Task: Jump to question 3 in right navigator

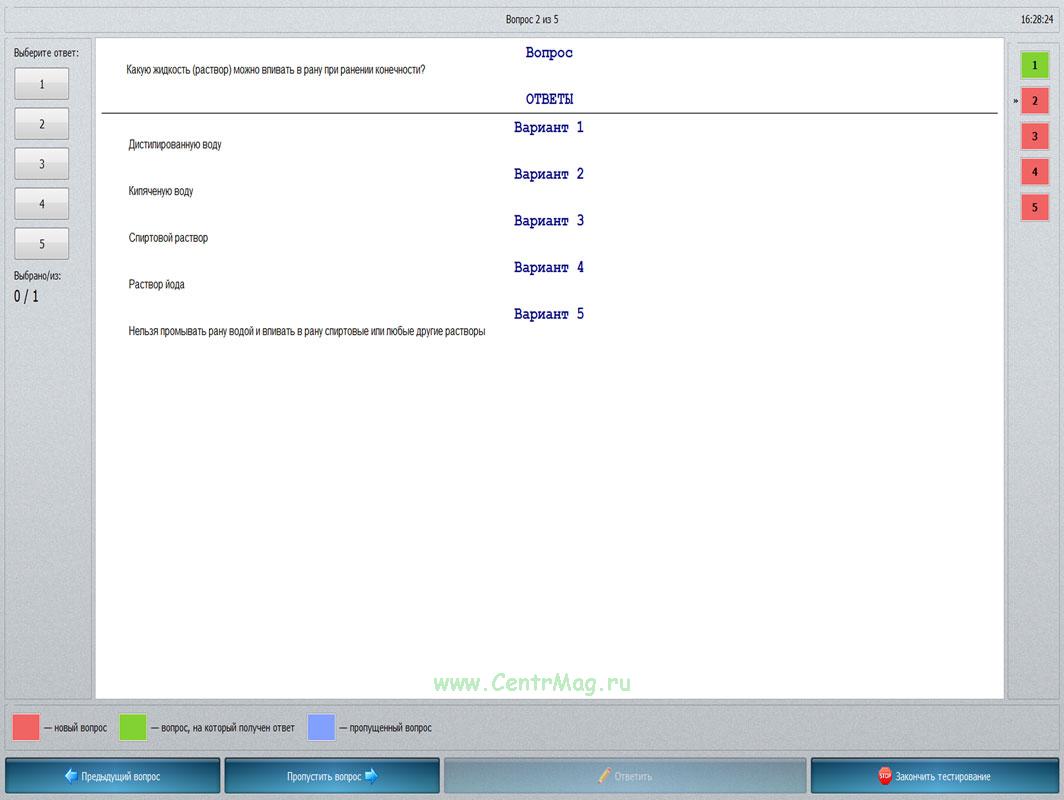Action: pos(1034,136)
